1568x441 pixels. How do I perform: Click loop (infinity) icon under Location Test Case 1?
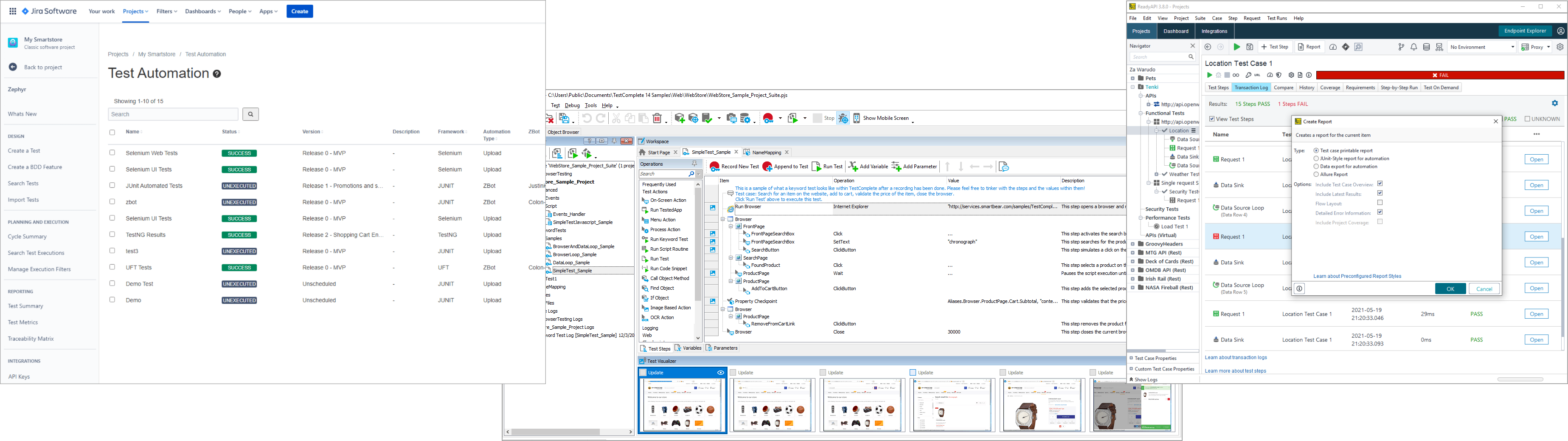1236,76
